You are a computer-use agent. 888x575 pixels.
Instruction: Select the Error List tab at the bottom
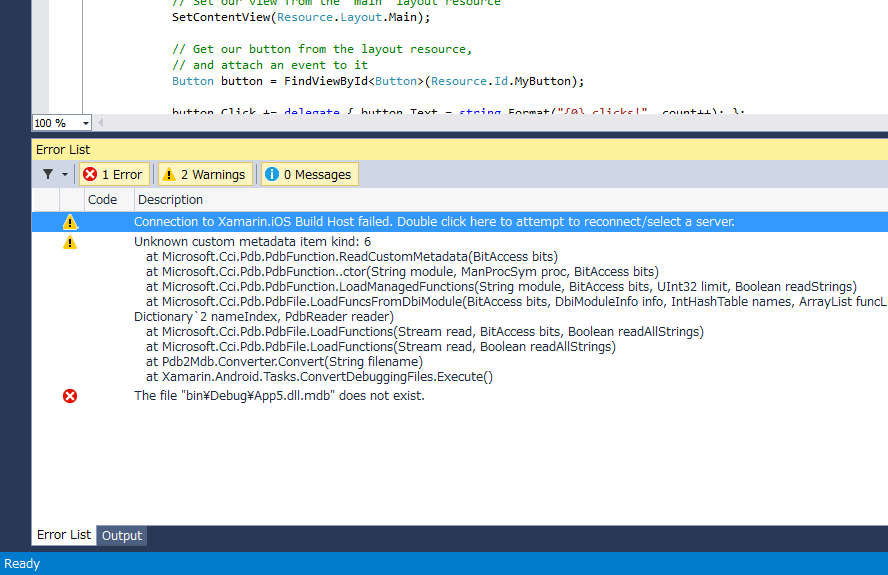point(64,535)
